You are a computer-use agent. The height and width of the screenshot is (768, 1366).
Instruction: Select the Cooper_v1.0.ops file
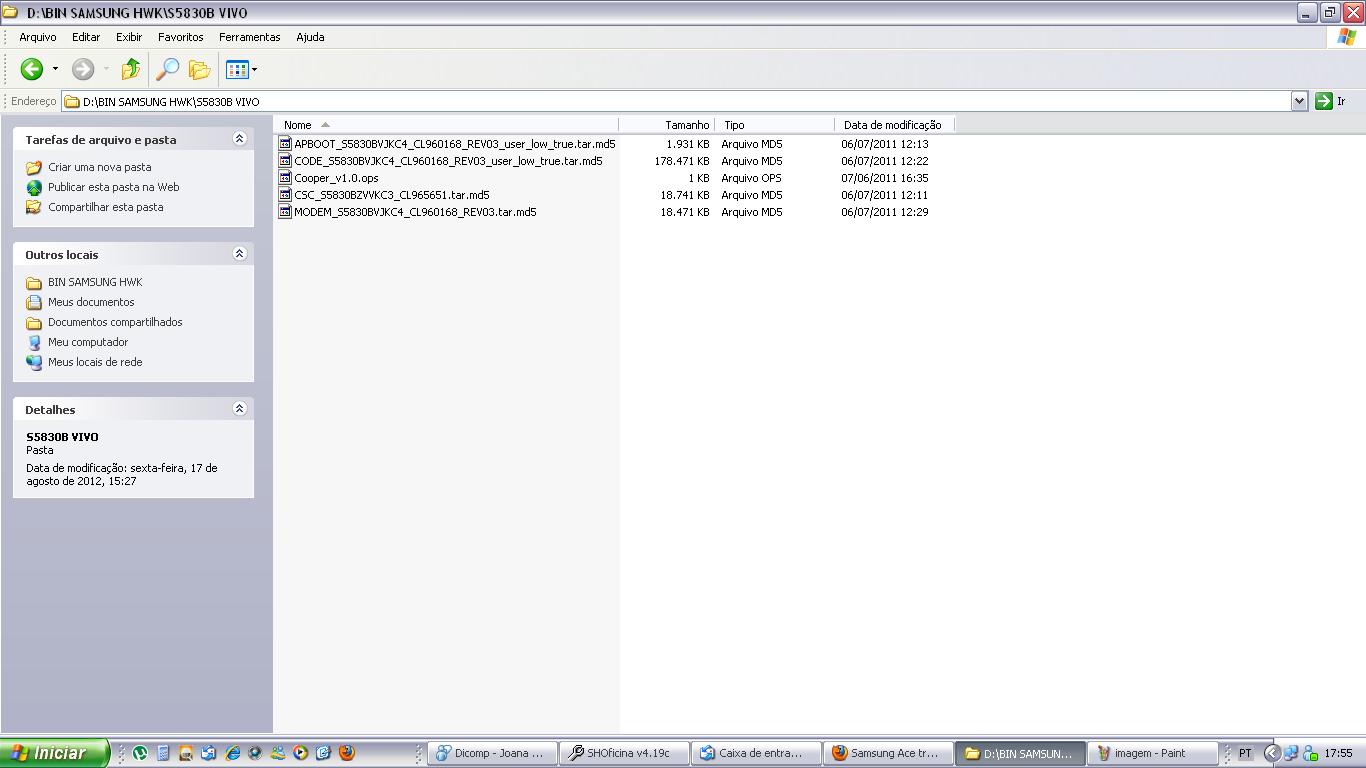pyautogui.click(x=336, y=178)
